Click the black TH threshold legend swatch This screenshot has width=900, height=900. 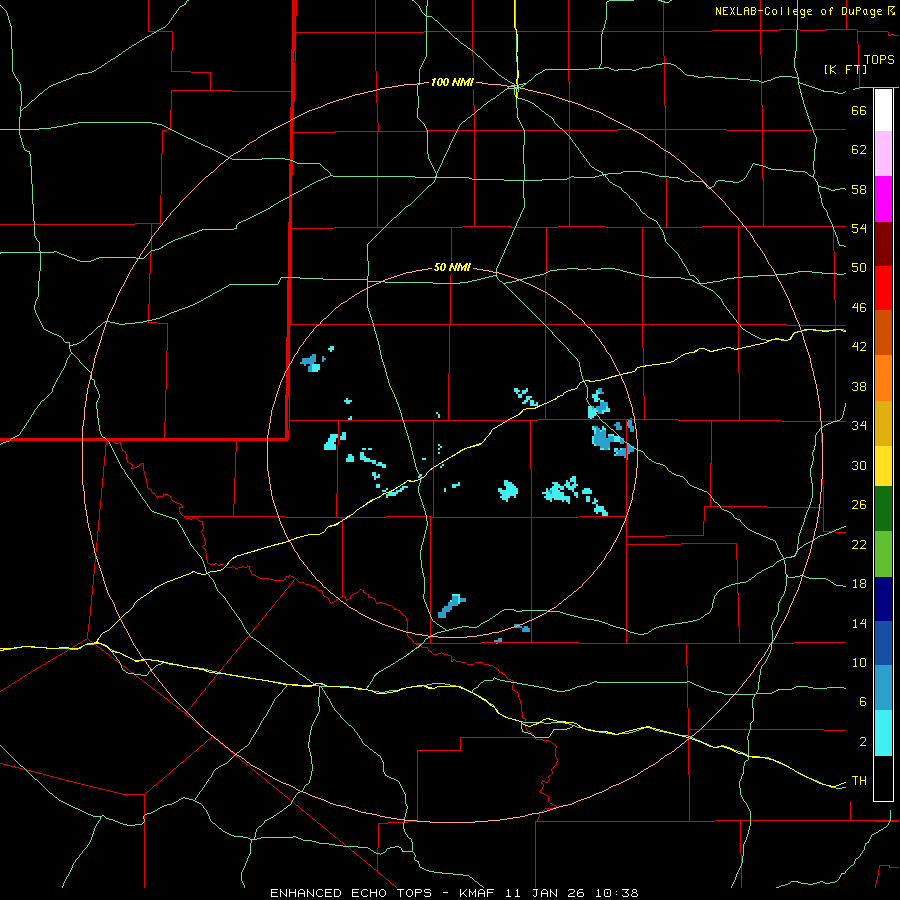883,778
